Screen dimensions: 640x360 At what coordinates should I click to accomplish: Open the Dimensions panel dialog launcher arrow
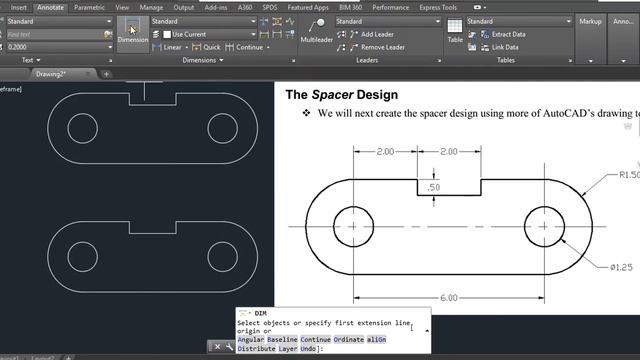pos(293,61)
